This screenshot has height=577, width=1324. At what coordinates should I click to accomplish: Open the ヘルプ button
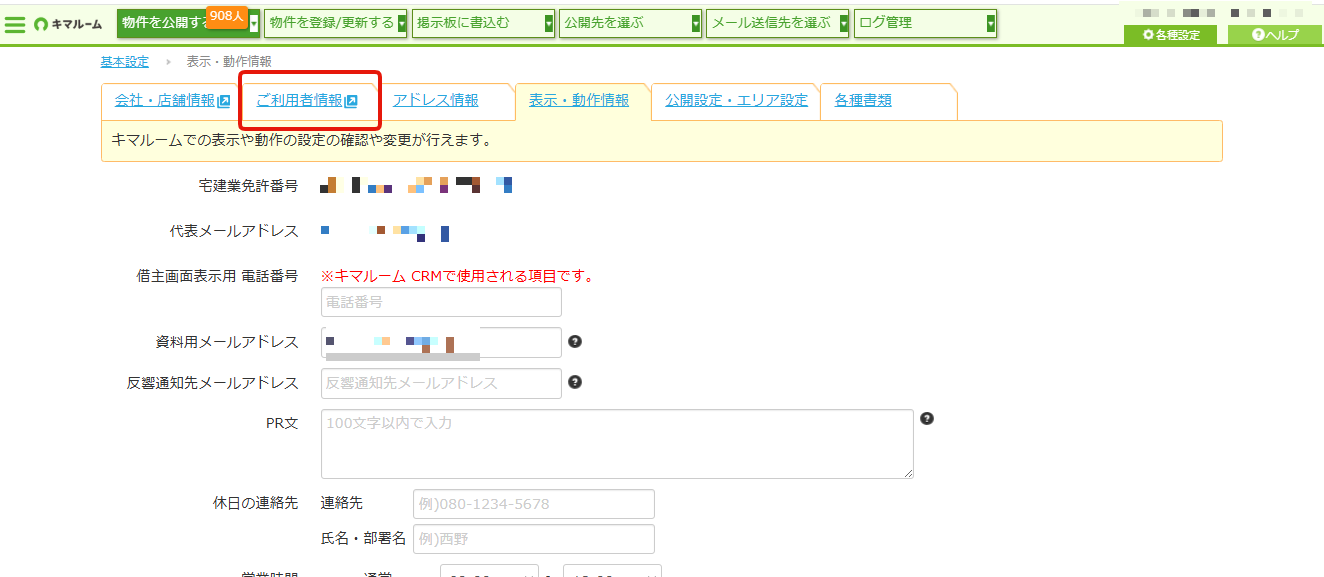[x=1275, y=34]
